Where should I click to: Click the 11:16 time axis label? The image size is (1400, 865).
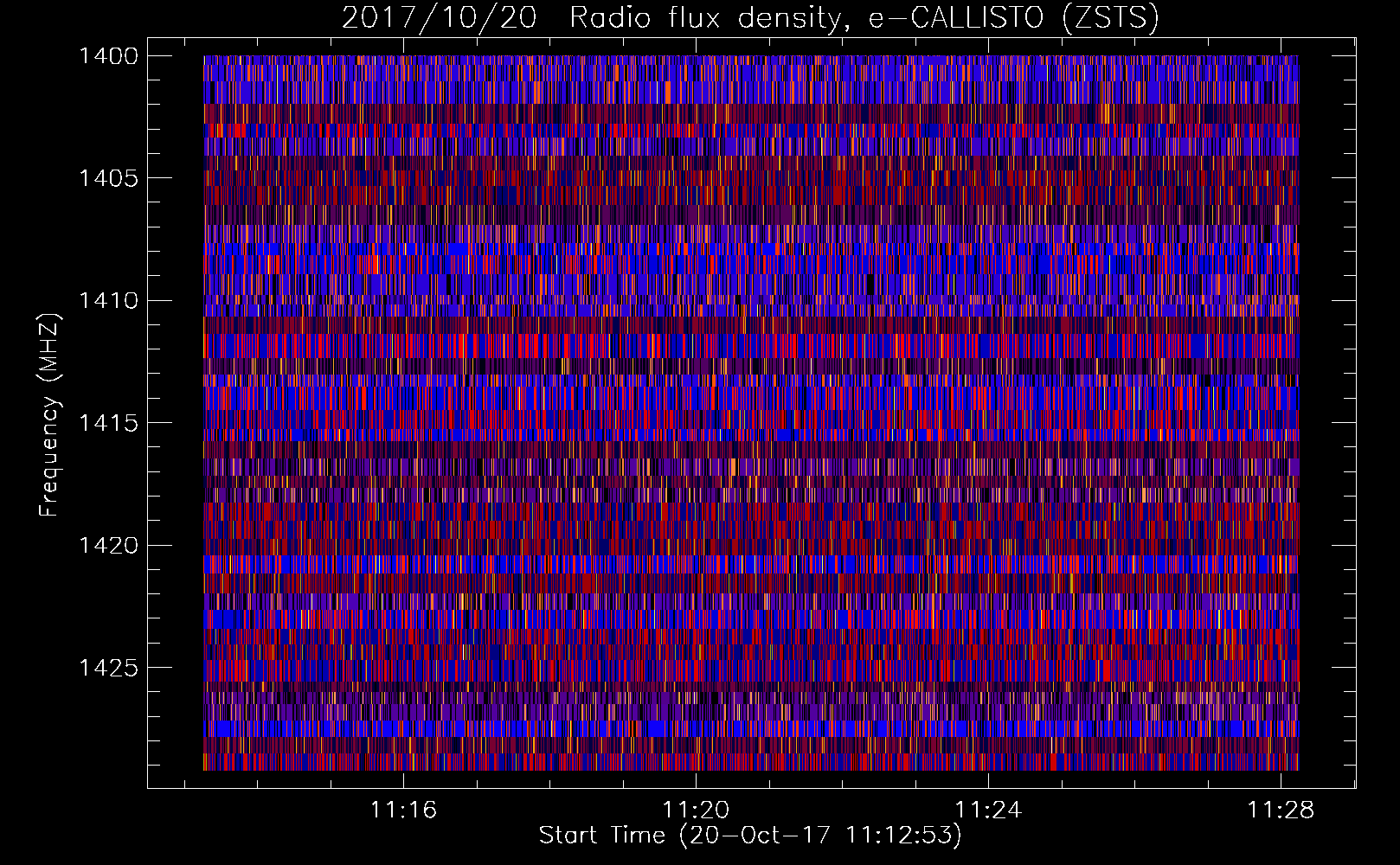pos(403,811)
